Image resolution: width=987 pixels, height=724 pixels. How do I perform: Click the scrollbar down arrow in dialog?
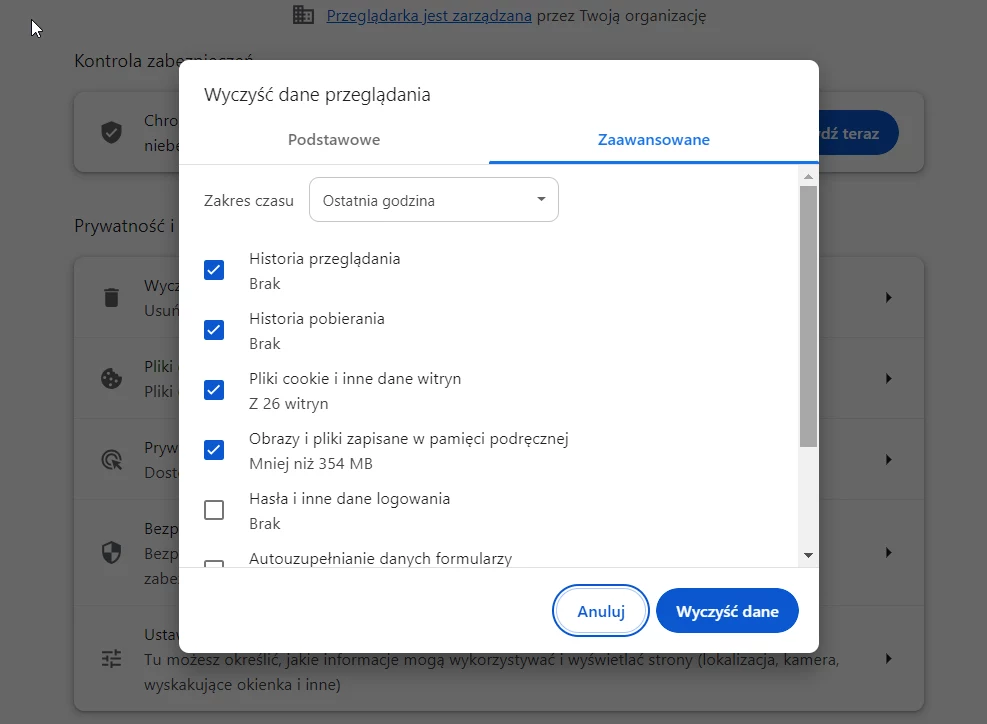[x=808, y=555]
